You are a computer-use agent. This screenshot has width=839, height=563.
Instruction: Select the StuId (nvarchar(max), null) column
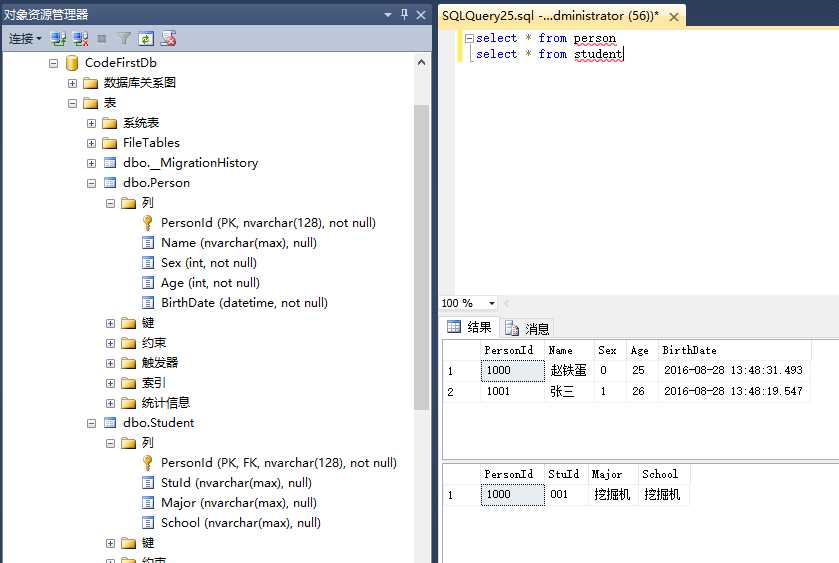(236, 483)
